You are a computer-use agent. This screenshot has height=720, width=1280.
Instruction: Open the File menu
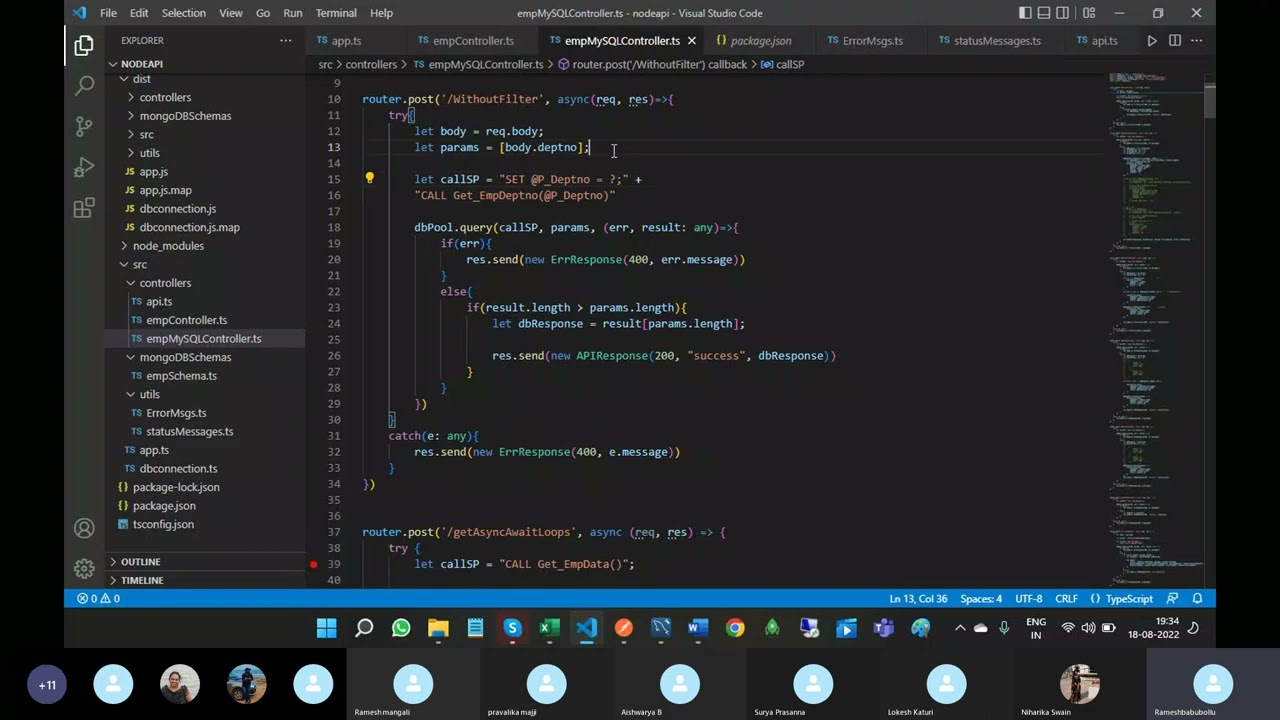coord(108,13)
